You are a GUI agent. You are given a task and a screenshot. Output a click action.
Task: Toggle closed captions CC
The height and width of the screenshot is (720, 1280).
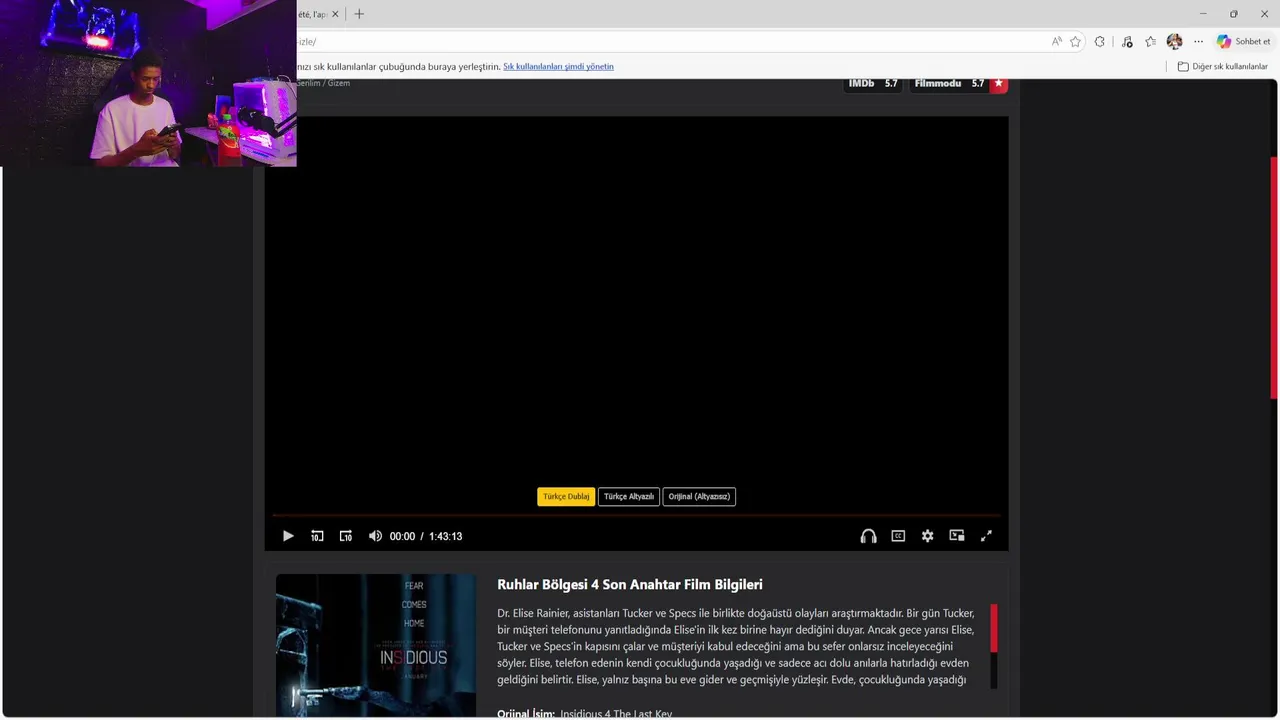[x=898, y=536]
